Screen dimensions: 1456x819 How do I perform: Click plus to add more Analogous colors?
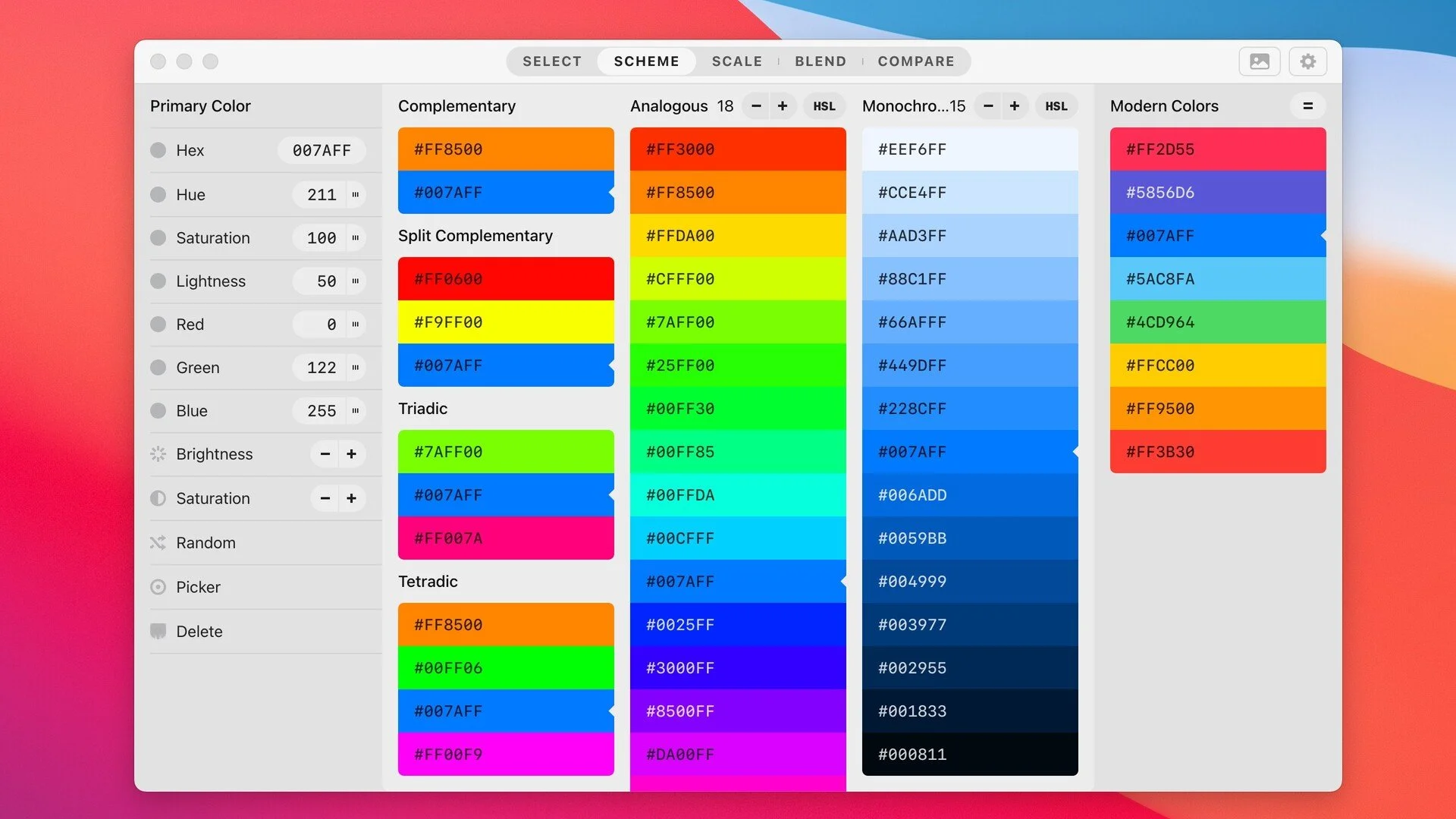point(783,105)
